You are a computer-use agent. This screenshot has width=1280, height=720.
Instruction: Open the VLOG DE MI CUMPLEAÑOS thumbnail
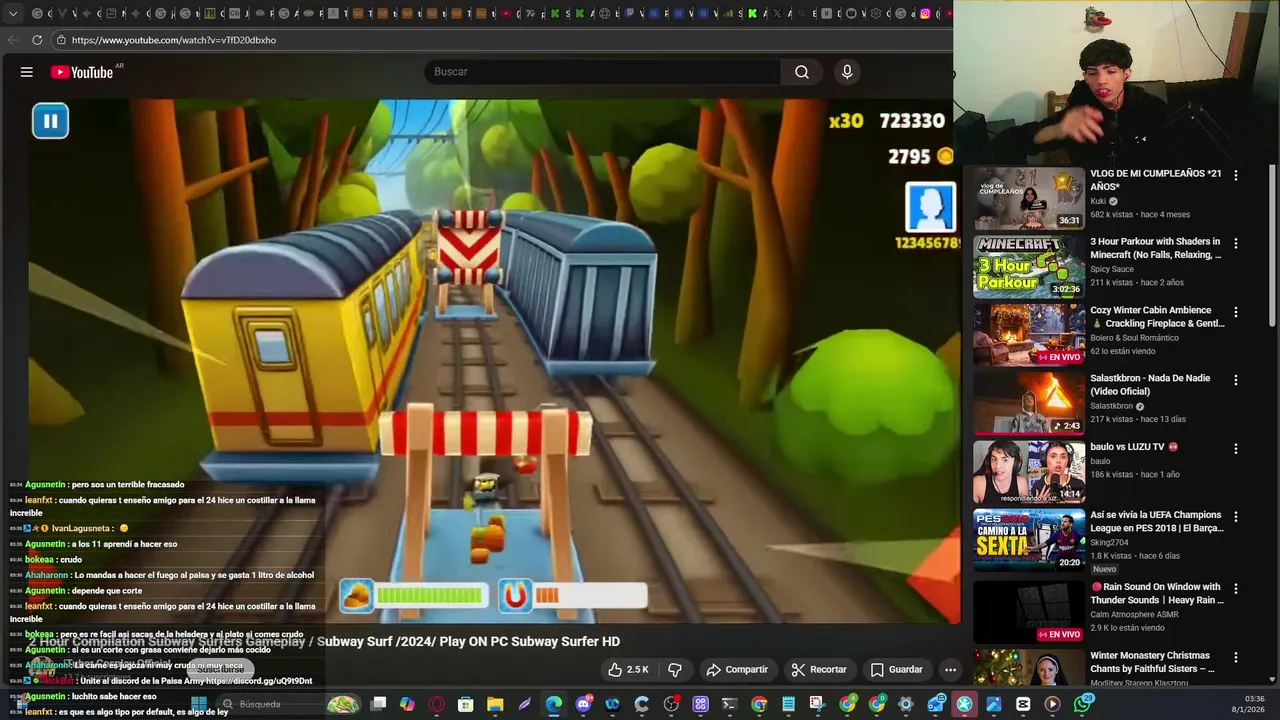pos(1029,198)
